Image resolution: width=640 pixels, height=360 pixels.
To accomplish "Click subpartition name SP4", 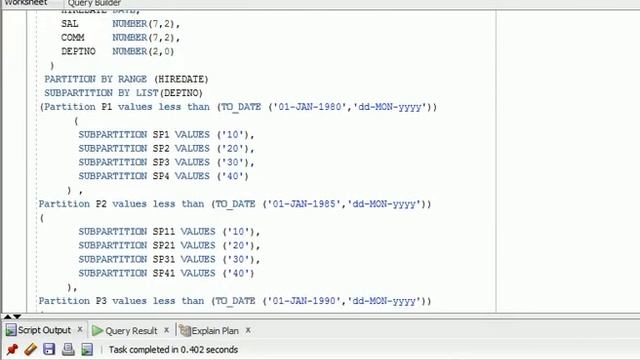I will [x=161, y=176].
